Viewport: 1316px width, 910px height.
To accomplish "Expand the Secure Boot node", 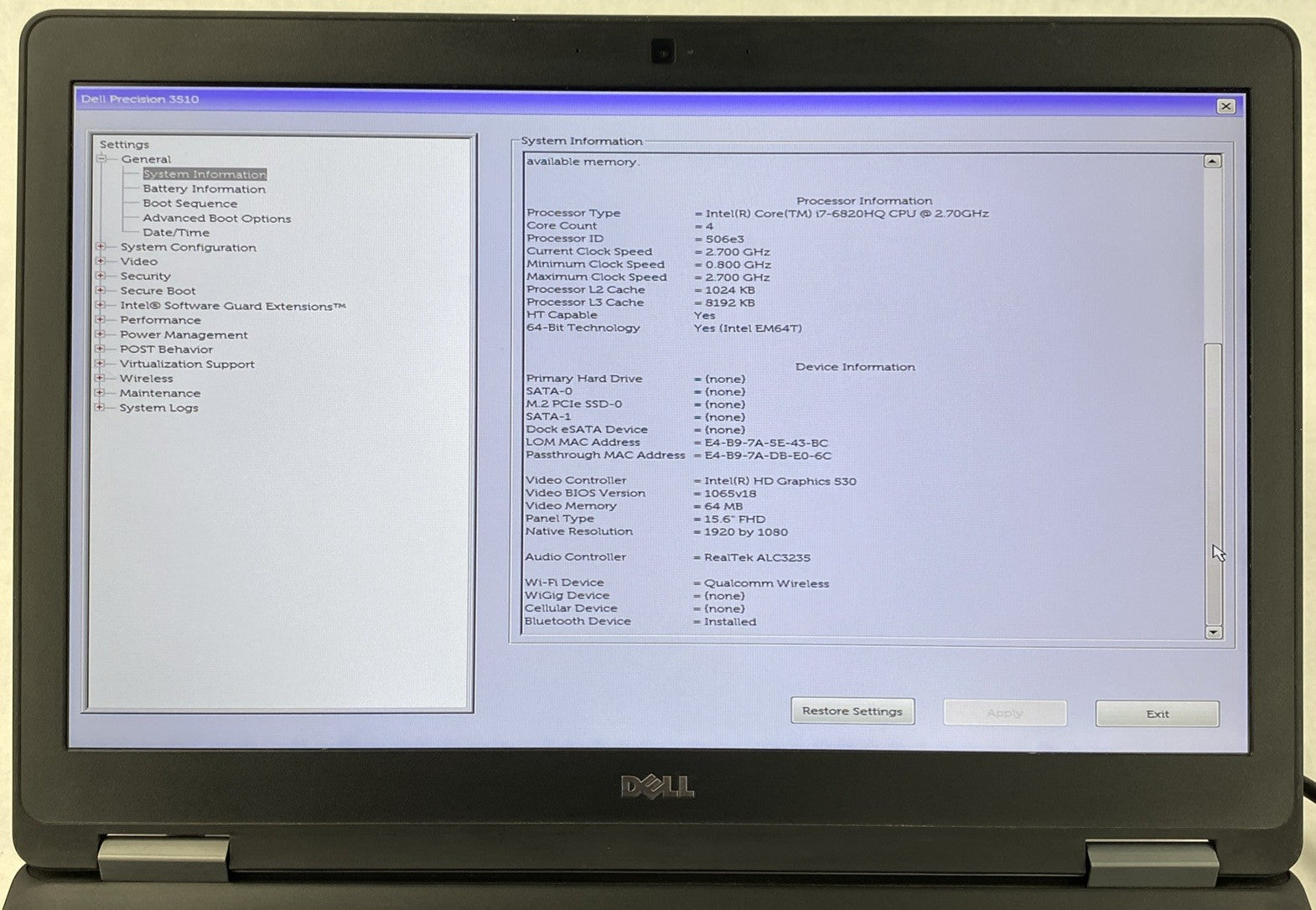I will click(101, 291).
